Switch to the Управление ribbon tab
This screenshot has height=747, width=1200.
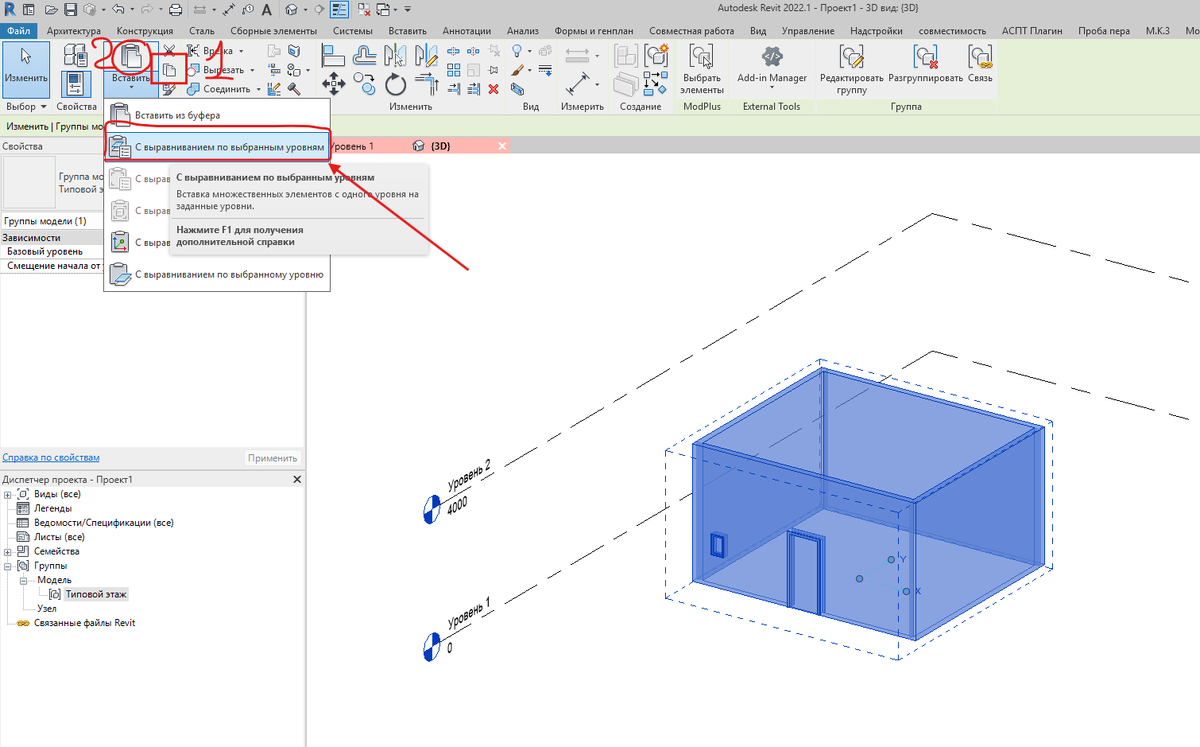[x=807, y=31]
